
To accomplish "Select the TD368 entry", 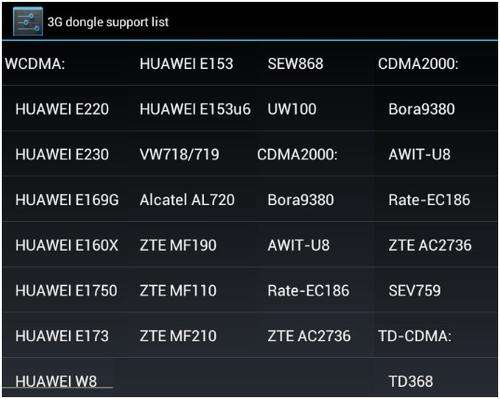I will [411, 381].
